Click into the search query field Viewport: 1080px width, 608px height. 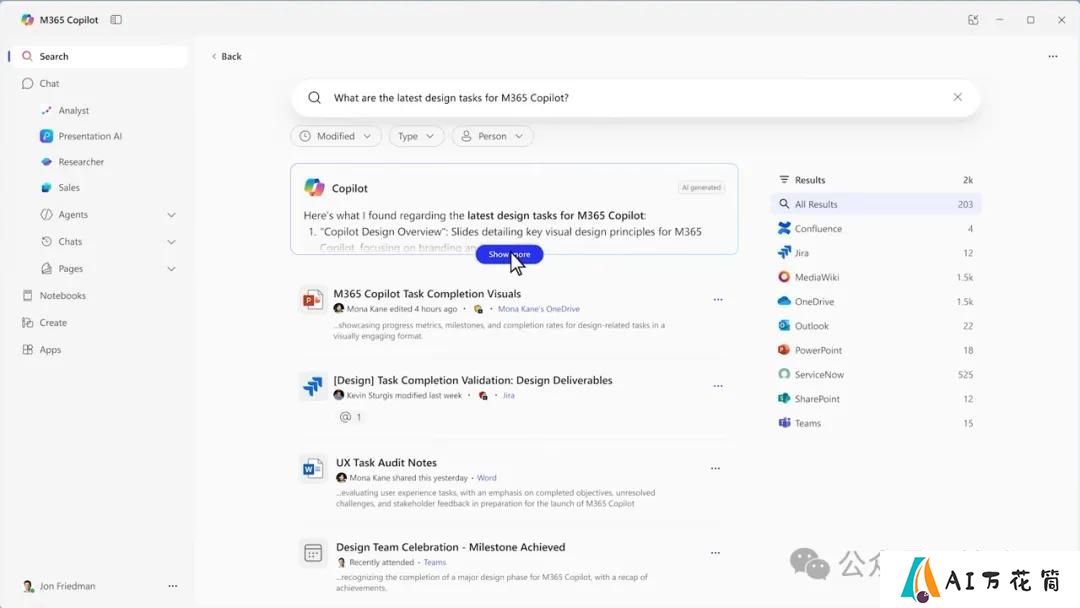(634, 98)
